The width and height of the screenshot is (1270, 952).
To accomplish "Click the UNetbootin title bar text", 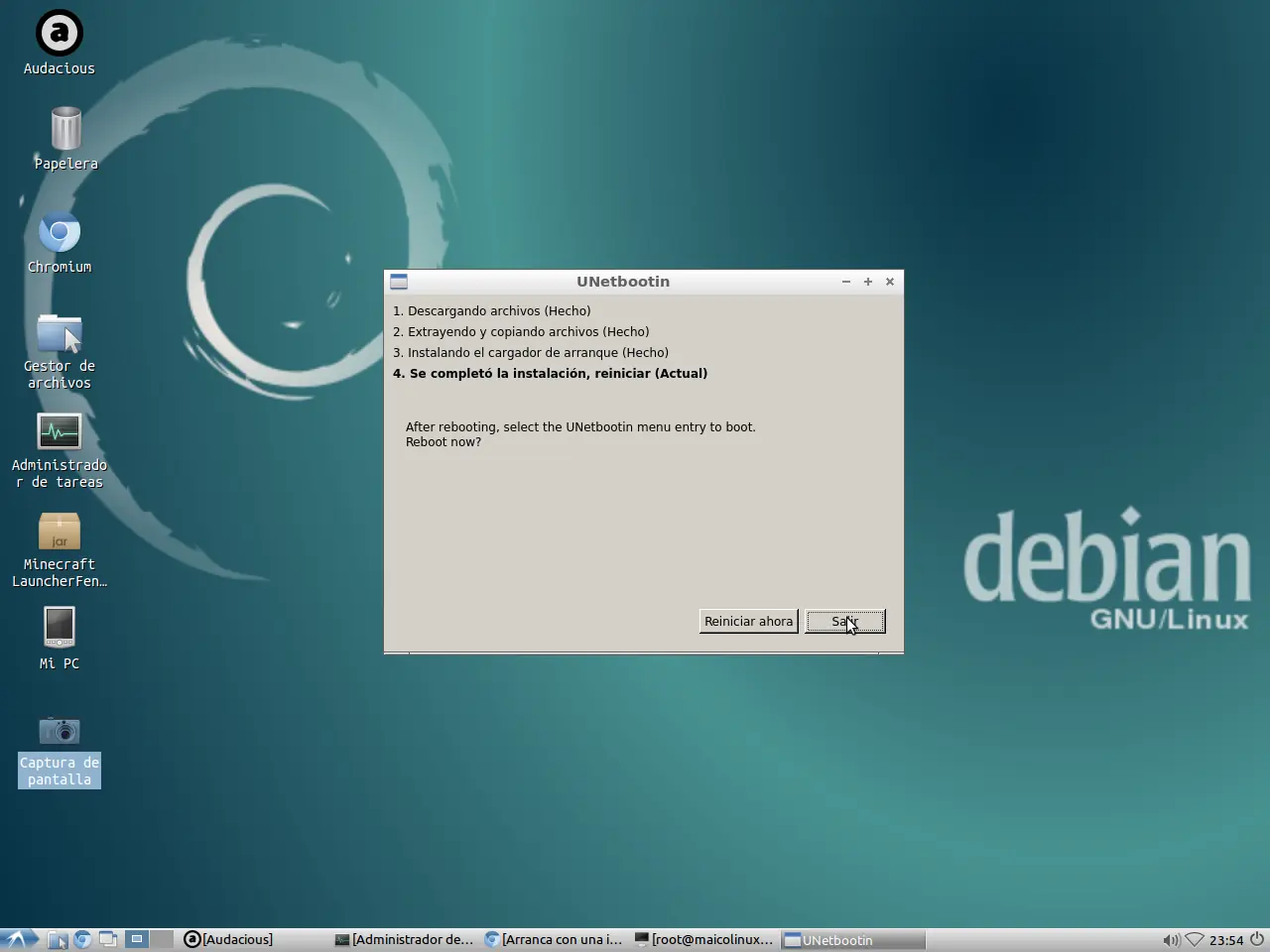I will pyautogui.click(x=623, y=282).
